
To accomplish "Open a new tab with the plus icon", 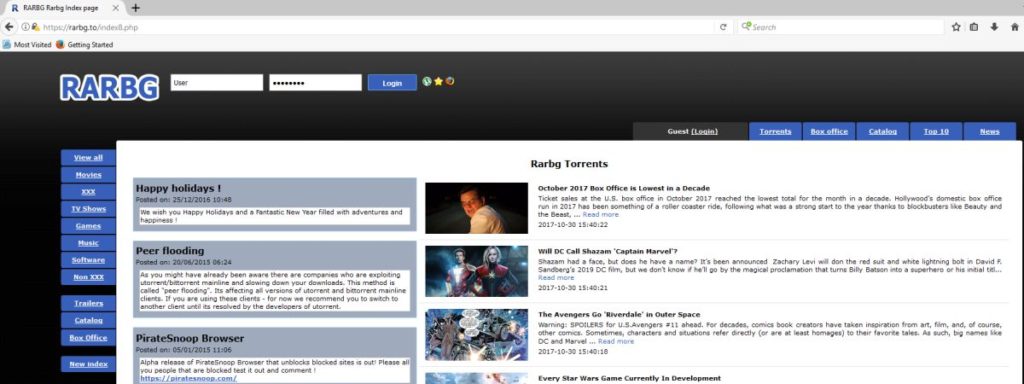I will click(135, 8).
